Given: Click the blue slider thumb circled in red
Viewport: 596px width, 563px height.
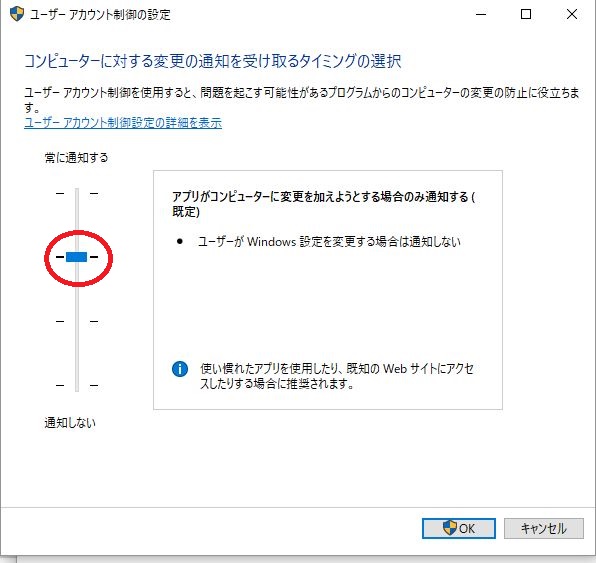Looking at the screenshot, I should (76, 257).
